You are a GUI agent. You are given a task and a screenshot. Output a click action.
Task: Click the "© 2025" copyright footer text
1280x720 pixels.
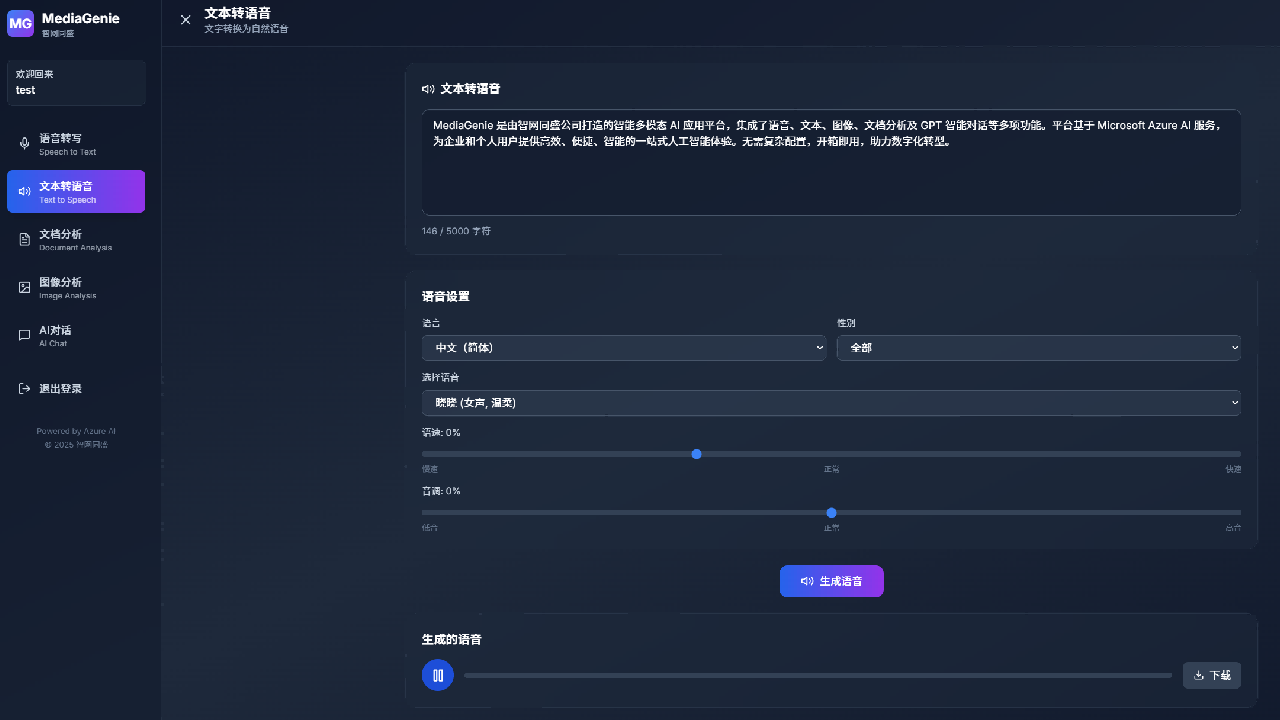76,444
